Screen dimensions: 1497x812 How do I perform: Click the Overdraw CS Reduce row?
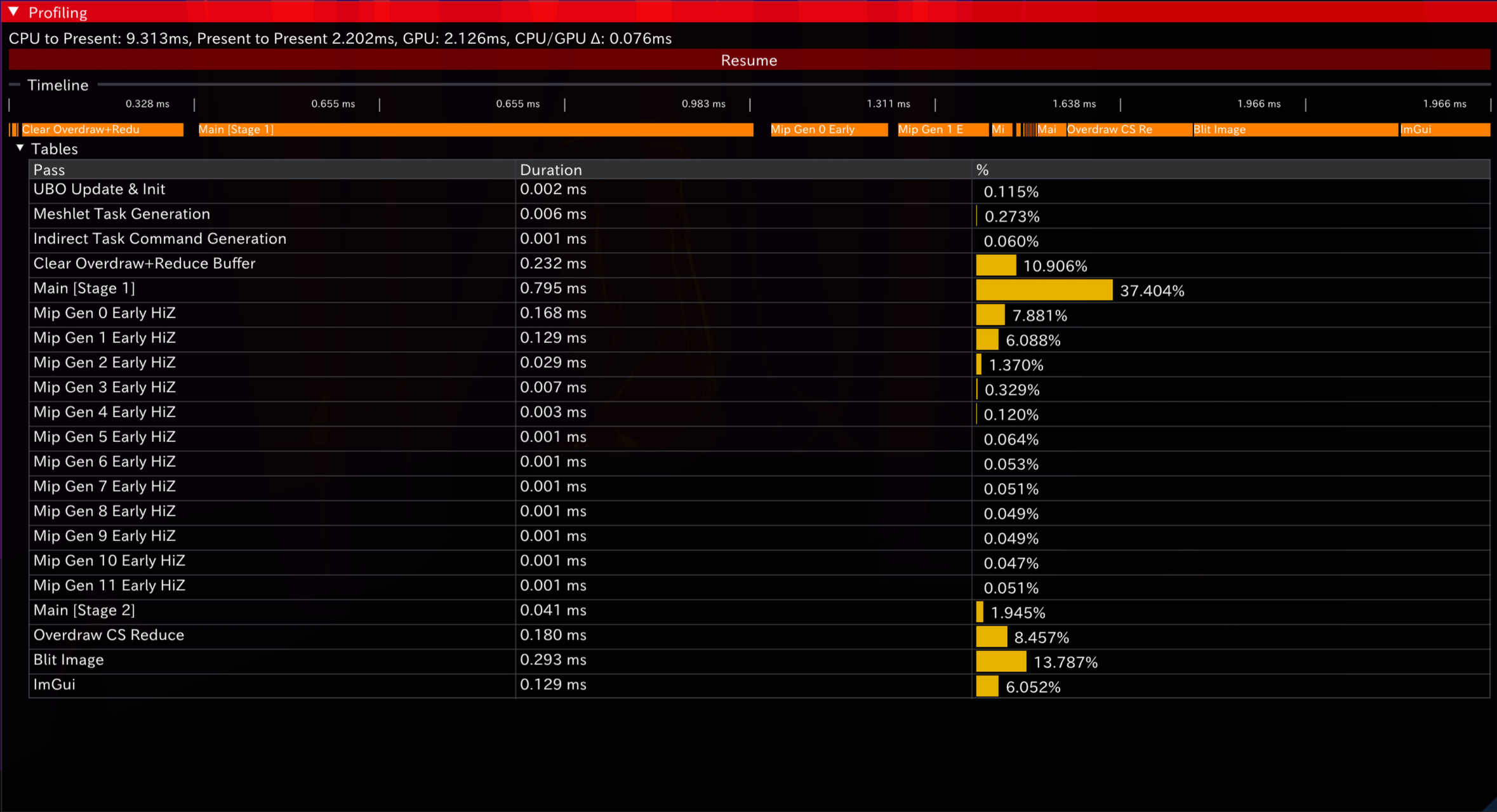(109, 636)
